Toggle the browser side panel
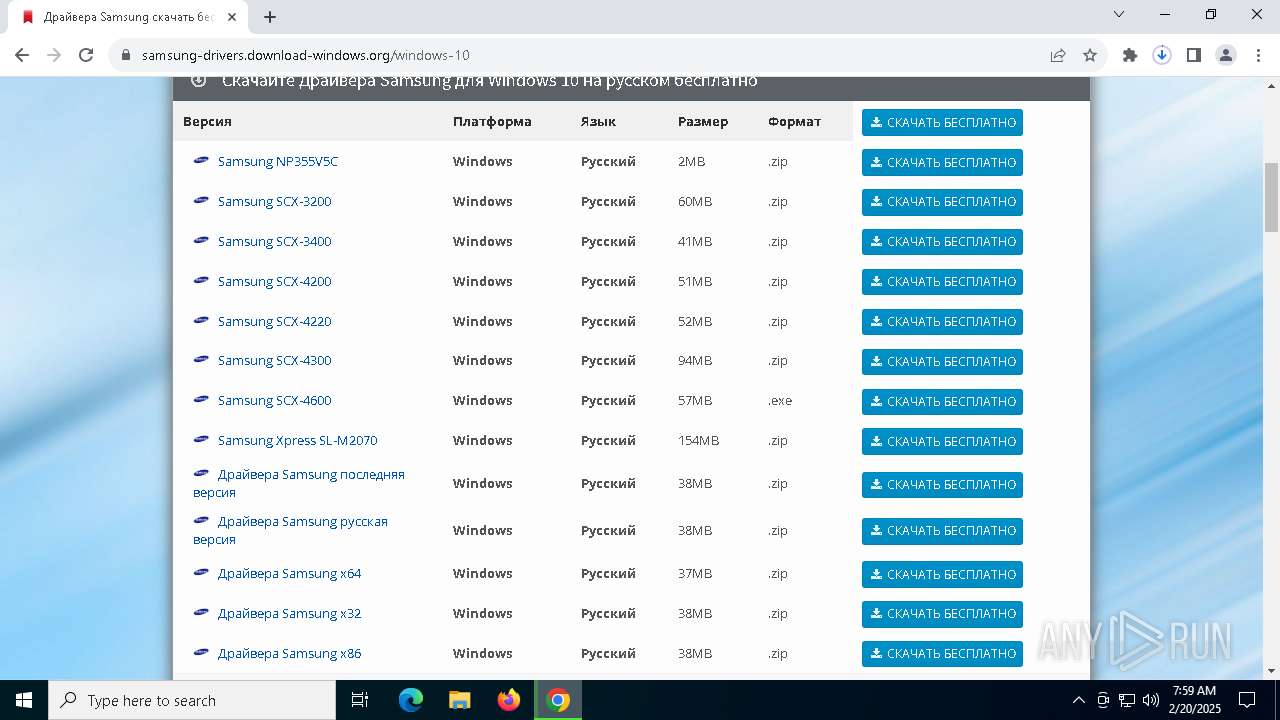1280x720 pixels. (1194, 55)
